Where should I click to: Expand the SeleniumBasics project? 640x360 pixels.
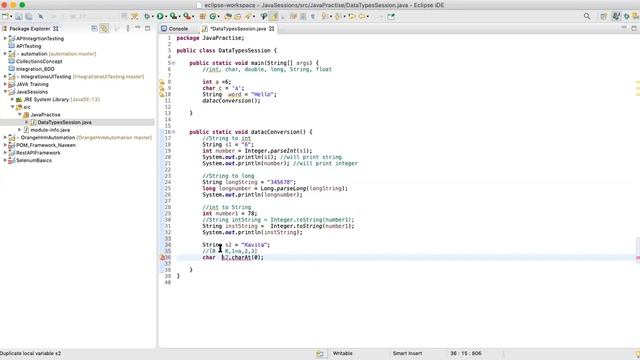point(5,160)
